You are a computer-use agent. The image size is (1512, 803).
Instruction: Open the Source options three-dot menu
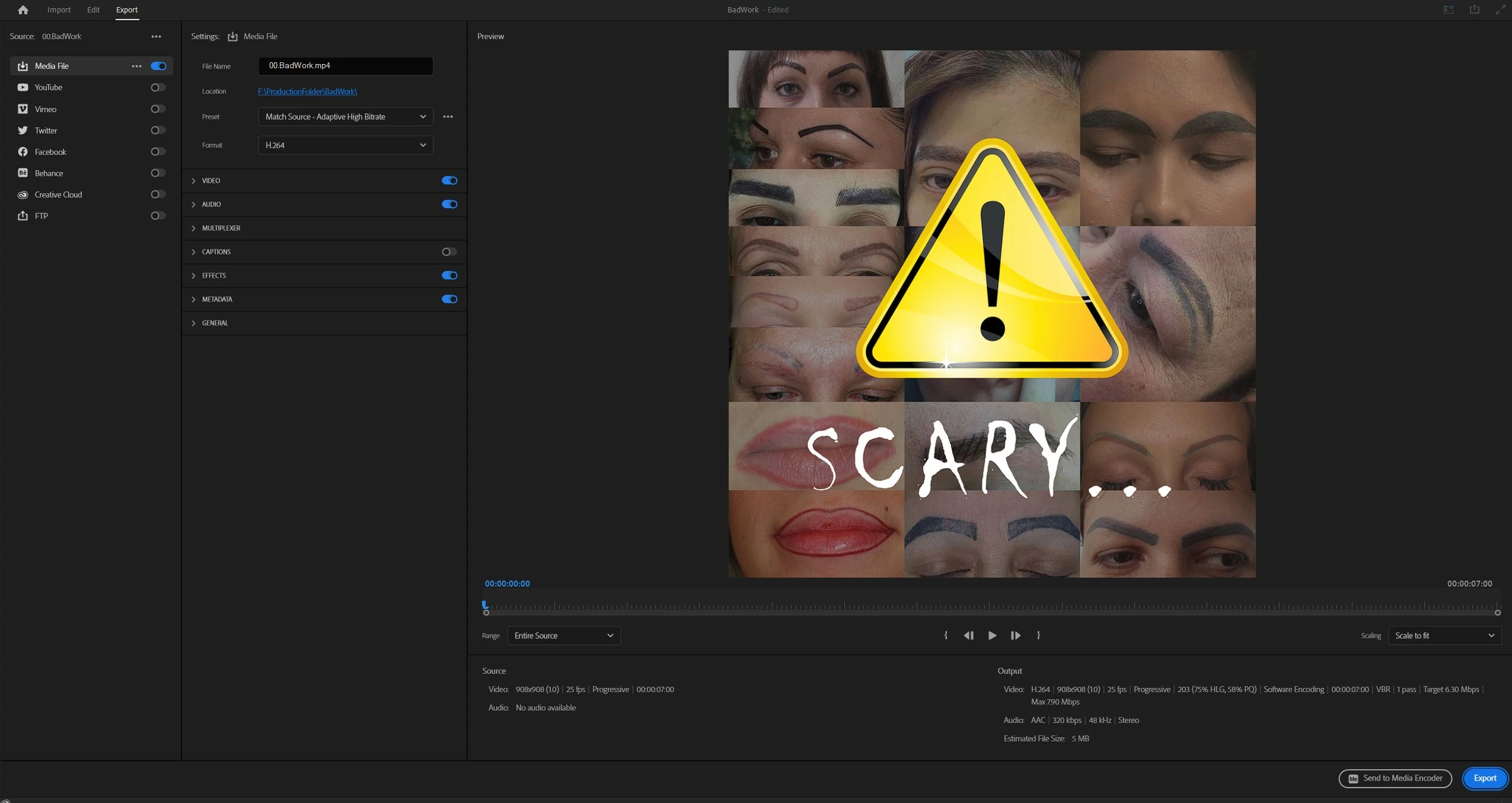156,36
